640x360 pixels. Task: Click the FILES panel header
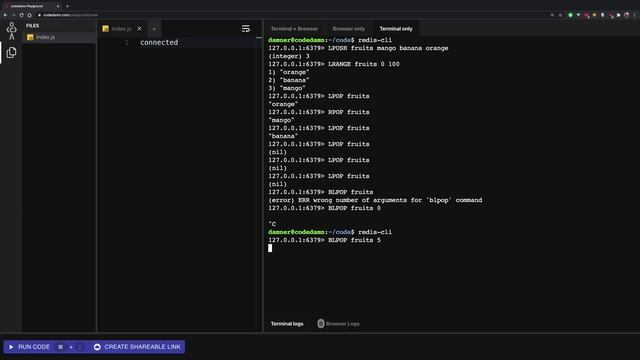(33, 26)
